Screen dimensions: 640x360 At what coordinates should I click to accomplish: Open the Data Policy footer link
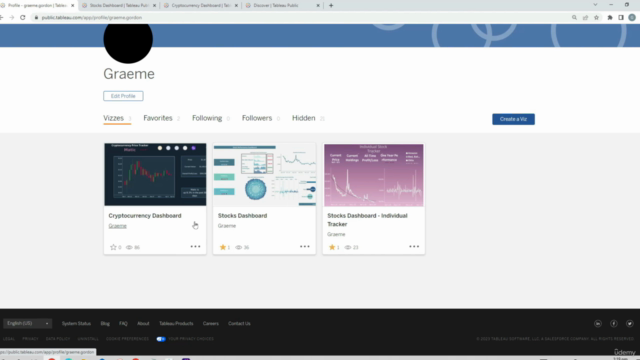[x=58, y=339]
